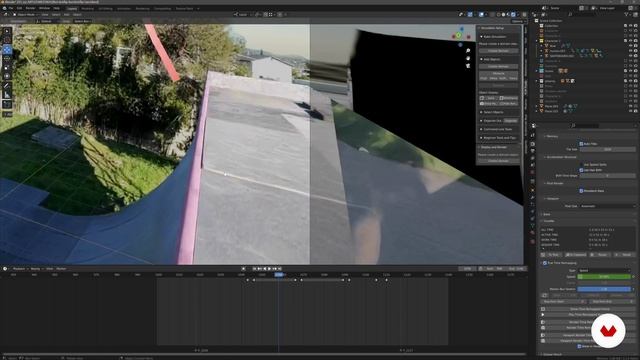Open the Render menu
Viewport: 640px width, 360px height.
click(30, 8)
